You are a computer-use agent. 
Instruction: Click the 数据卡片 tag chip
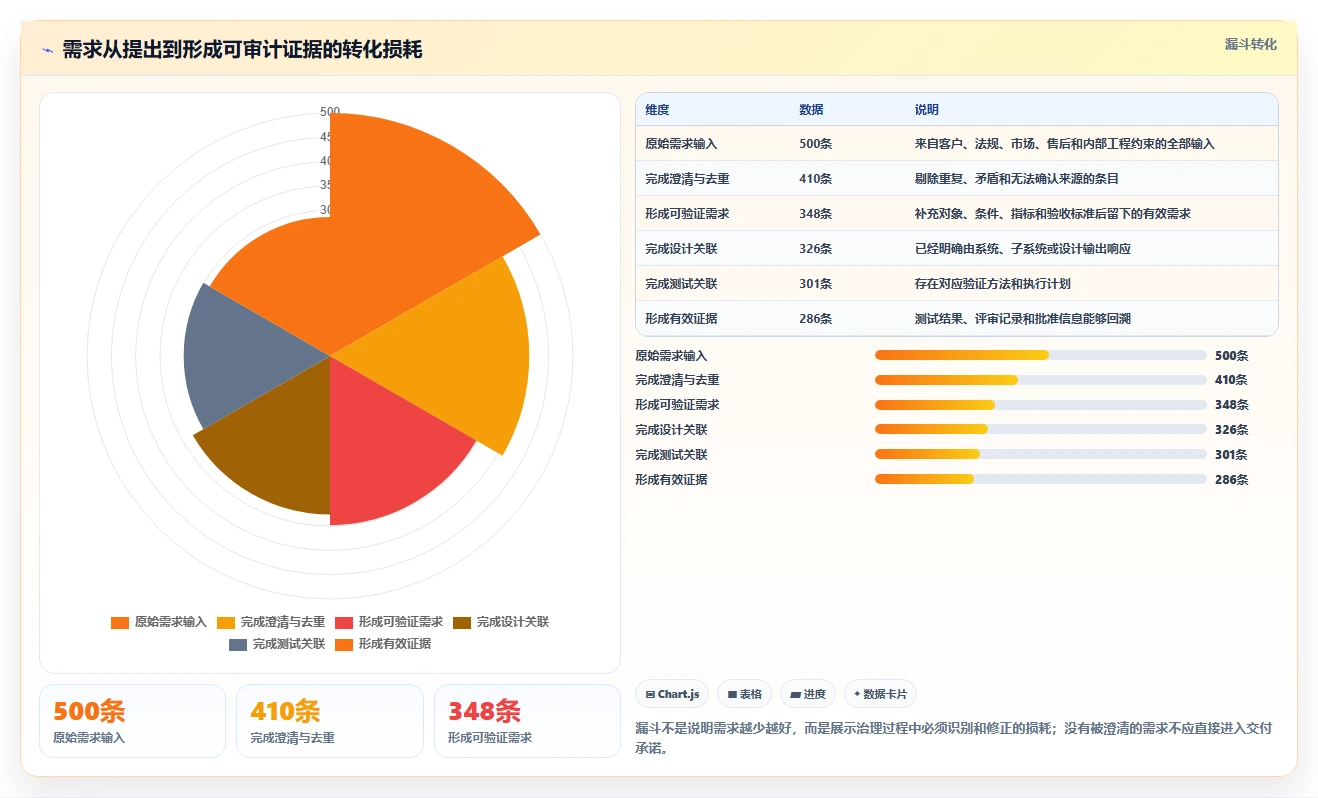[x=880, y=694]
